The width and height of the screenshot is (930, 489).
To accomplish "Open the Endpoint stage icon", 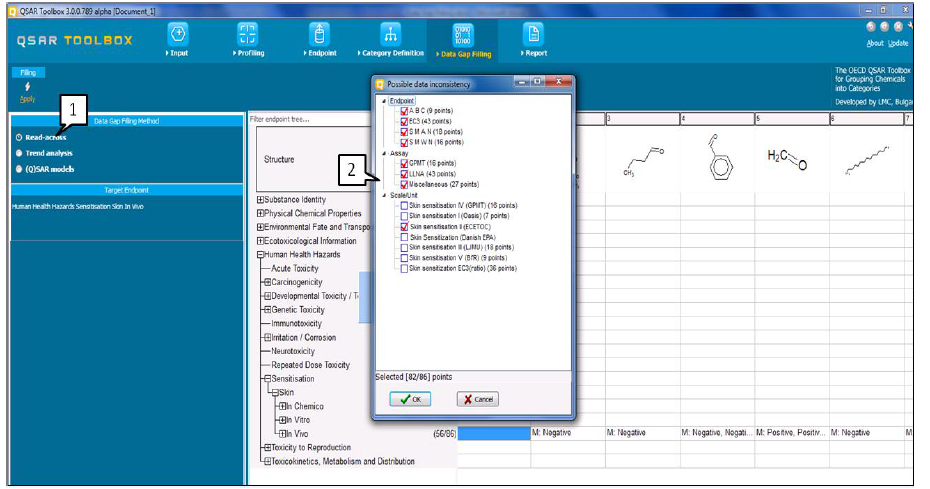I will [x=320, y=35].
